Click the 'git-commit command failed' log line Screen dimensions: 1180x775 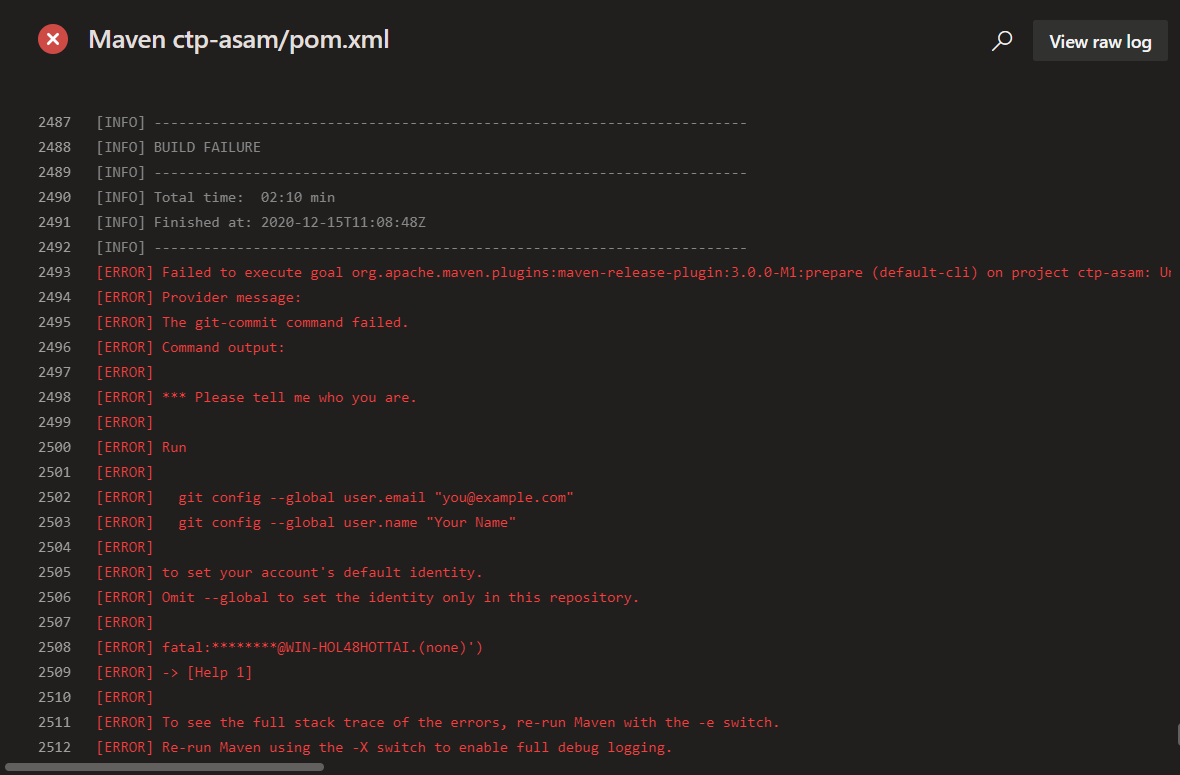point(285,322)
